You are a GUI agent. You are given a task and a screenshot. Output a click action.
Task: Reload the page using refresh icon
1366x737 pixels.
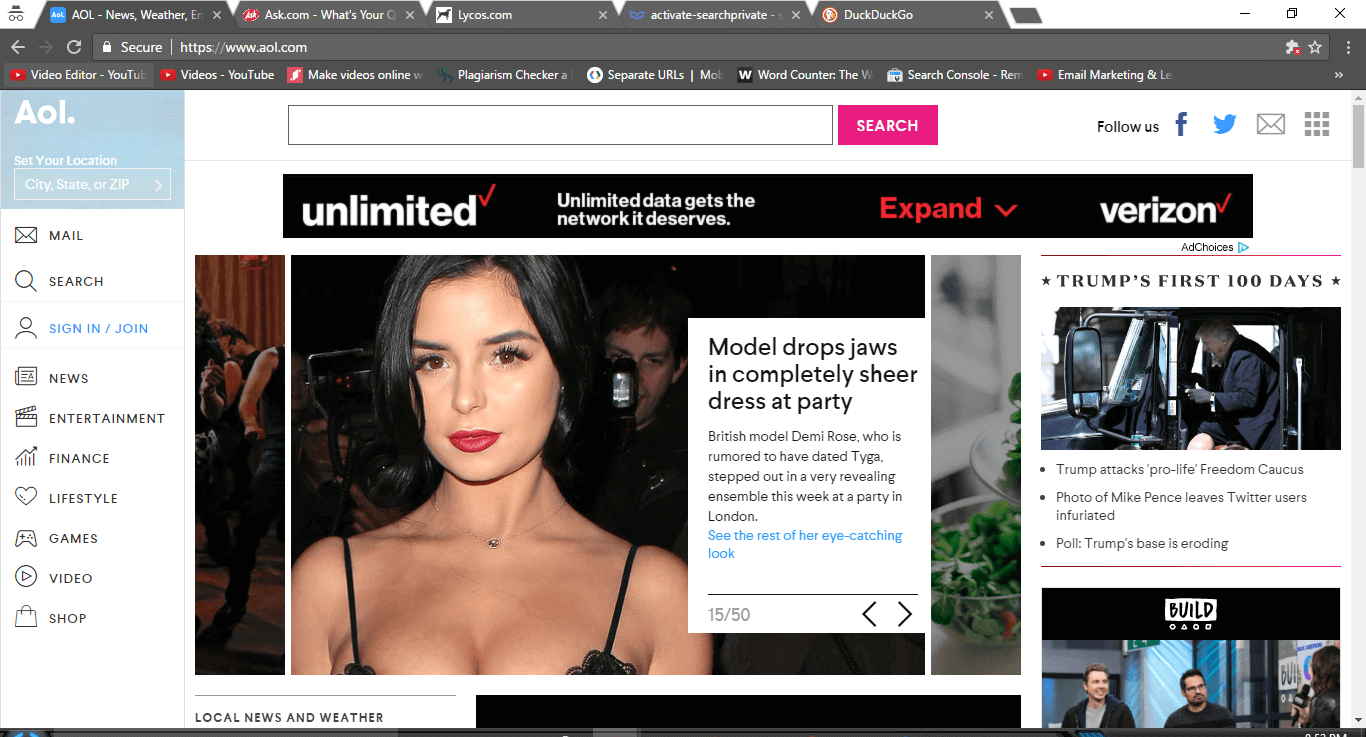click(74, 47)
